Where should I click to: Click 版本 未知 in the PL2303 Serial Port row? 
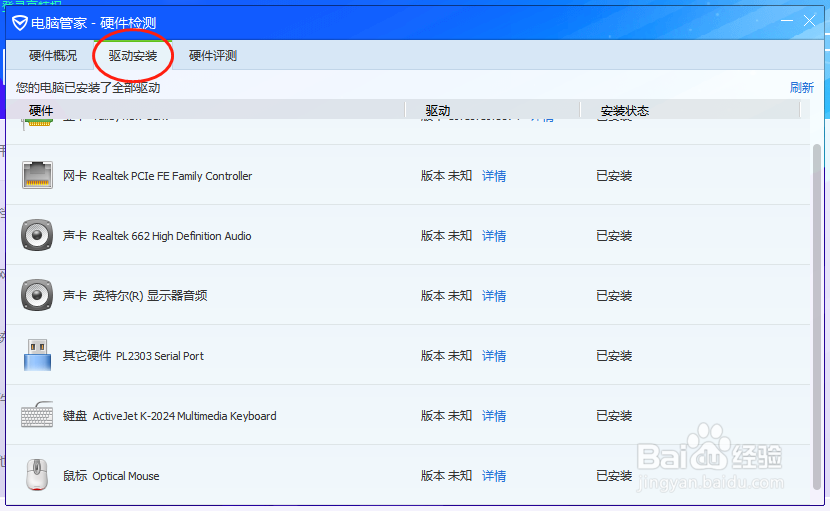pos(446,356)
